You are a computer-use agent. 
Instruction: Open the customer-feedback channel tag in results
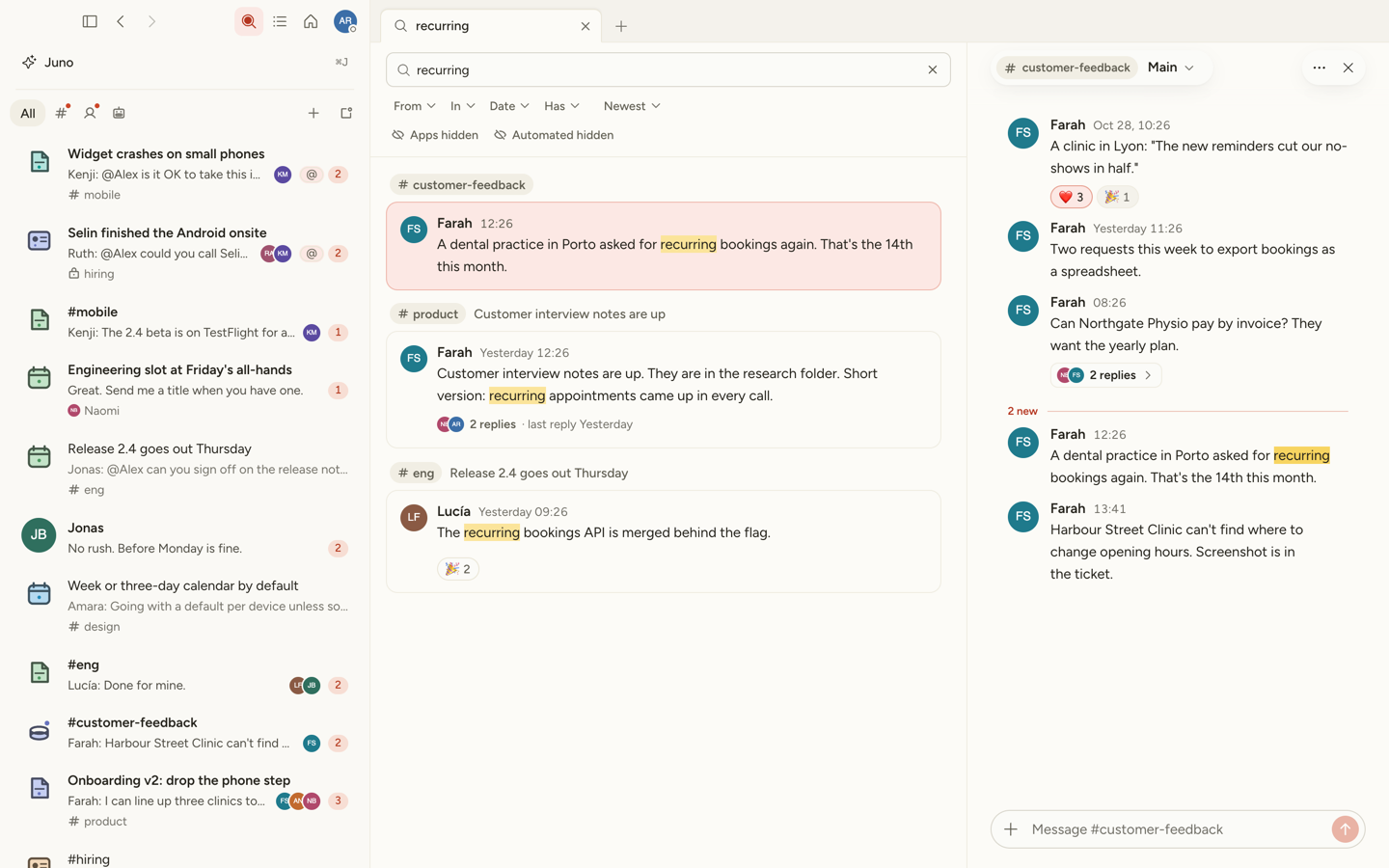(x=462, y=185)
